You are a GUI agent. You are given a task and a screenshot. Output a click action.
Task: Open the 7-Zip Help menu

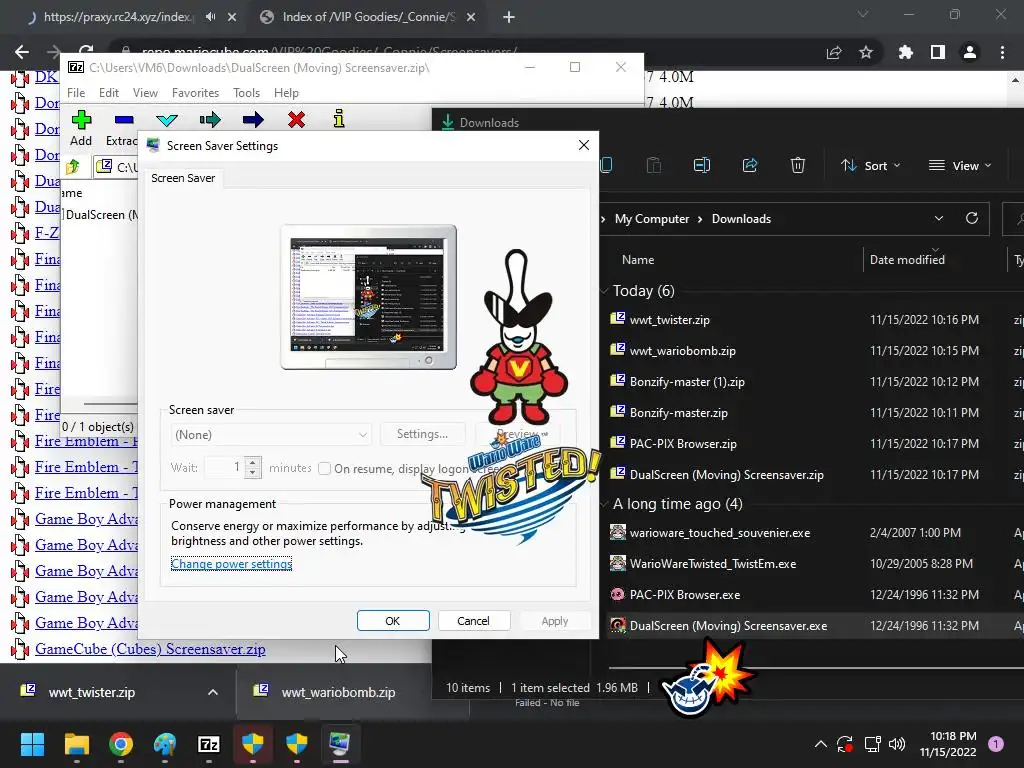coord(286,93)
